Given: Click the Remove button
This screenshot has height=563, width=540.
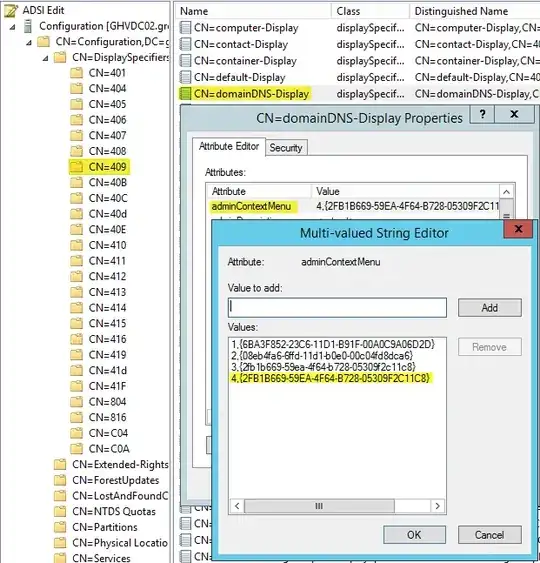Looking at the screenshot, I should 490,347.
